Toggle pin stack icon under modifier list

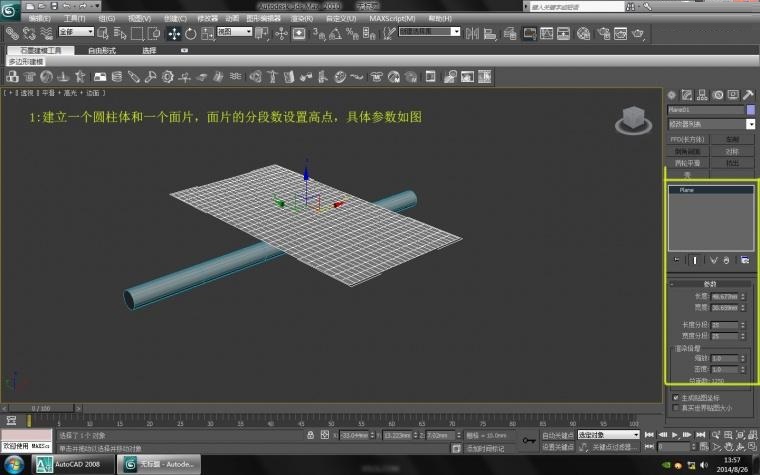click(x=677, y=260)
